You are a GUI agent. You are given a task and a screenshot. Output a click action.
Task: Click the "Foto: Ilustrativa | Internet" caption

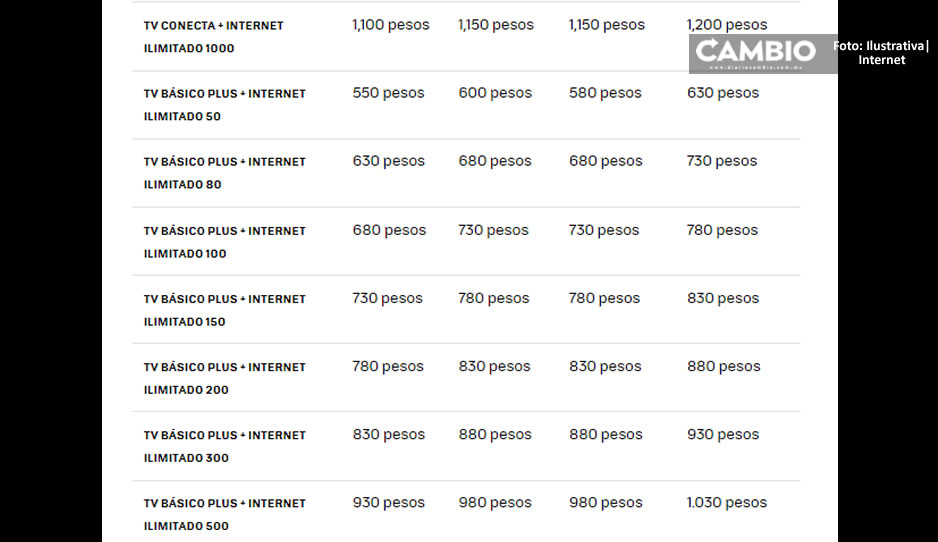pyautogui.click(x=881, y=53)
